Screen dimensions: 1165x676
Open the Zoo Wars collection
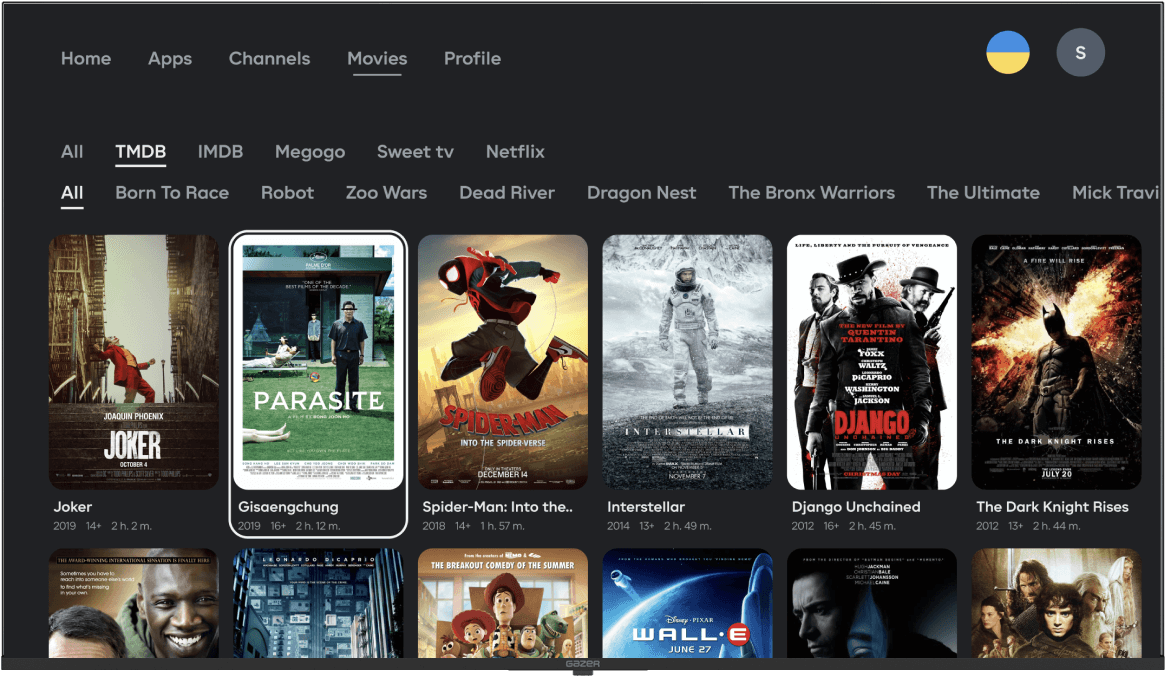tap(386, 193)
